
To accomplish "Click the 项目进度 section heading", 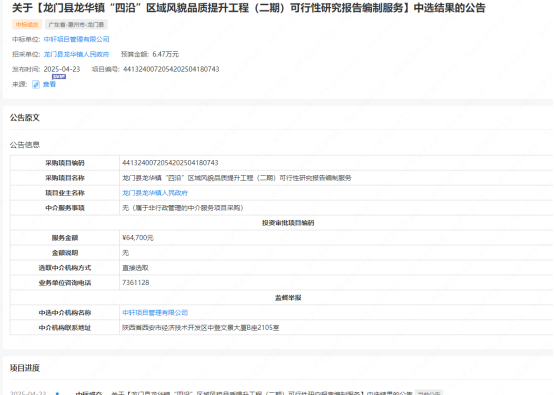I will [25, 368].
